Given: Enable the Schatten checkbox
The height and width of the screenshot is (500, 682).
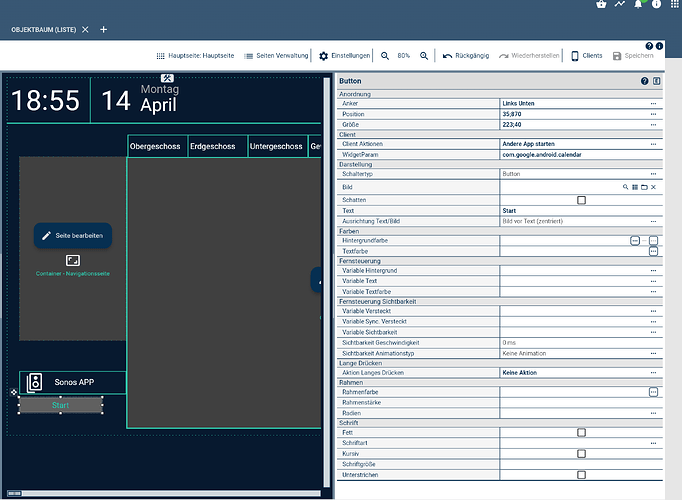Looking at the screenshot, I should (x=581, y=200).
